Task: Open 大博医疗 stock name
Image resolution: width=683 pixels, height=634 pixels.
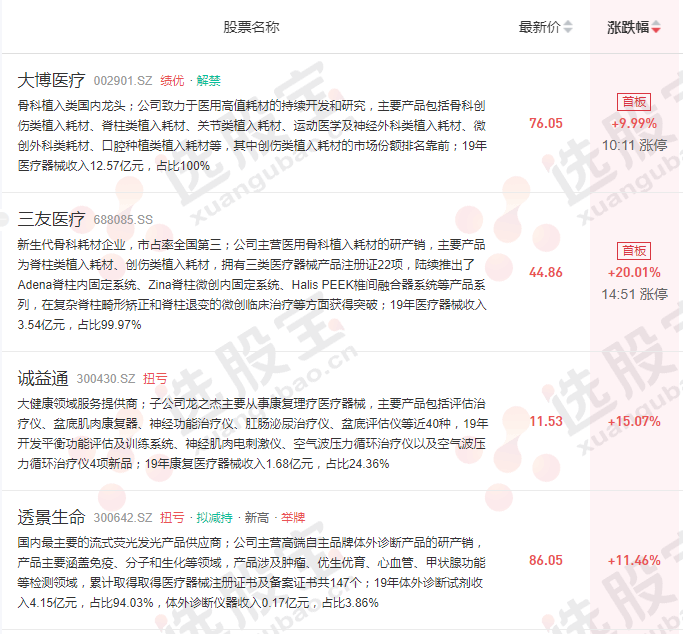Action: pos(51,81)
